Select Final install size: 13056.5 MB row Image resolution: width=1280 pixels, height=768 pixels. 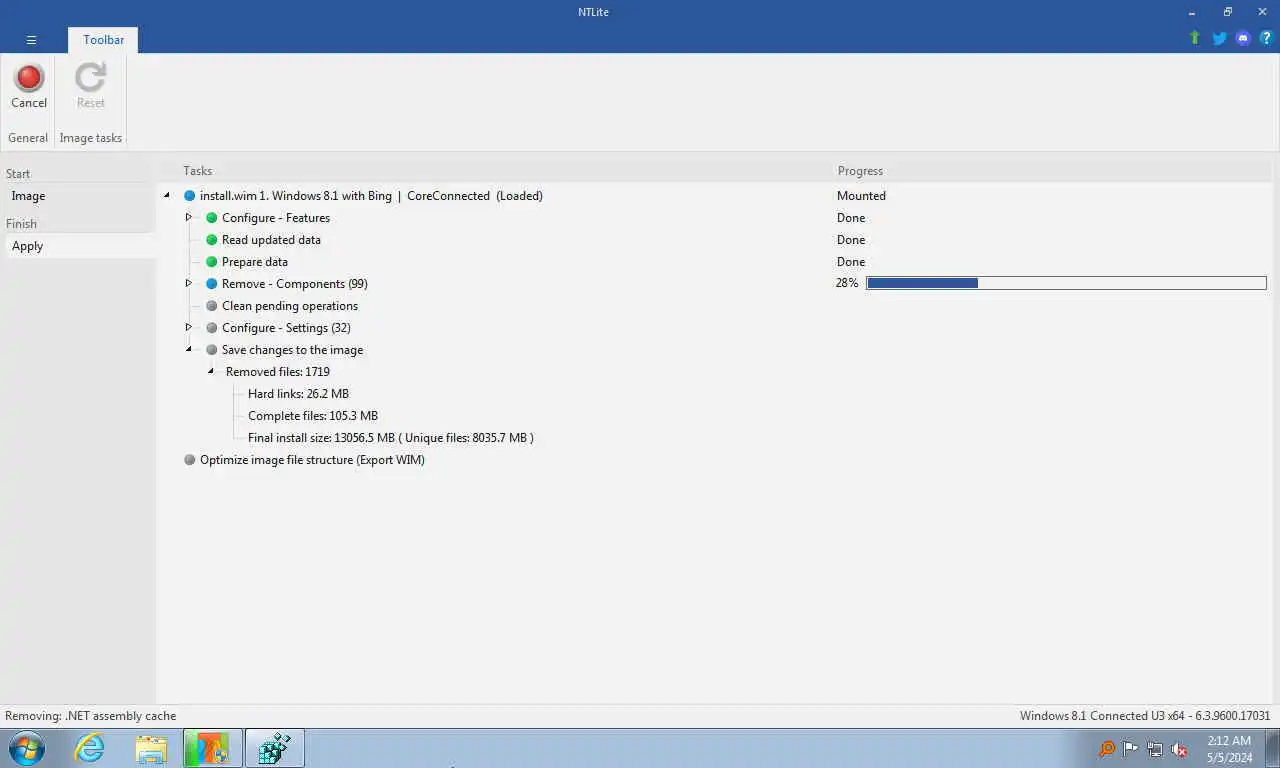pos(391,438)
